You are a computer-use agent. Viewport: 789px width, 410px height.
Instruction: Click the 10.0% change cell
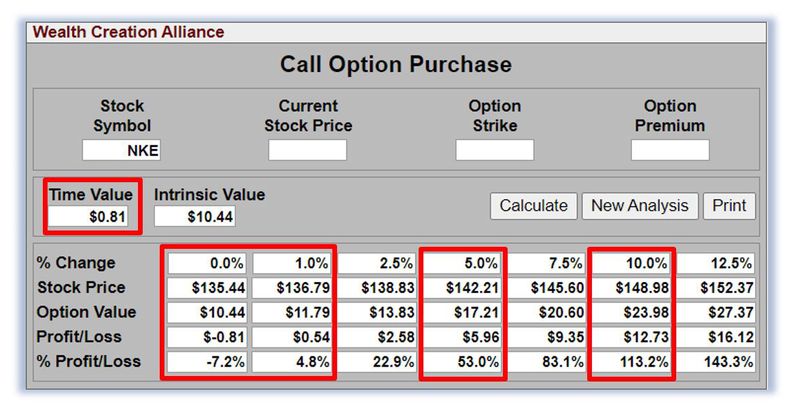point(631,263)
